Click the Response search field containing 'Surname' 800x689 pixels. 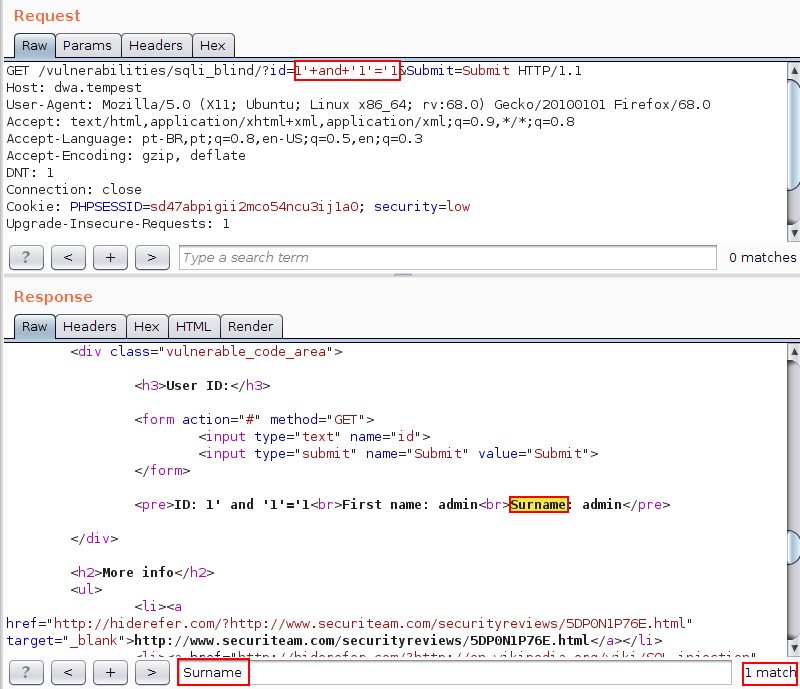(x=455, y=672)
